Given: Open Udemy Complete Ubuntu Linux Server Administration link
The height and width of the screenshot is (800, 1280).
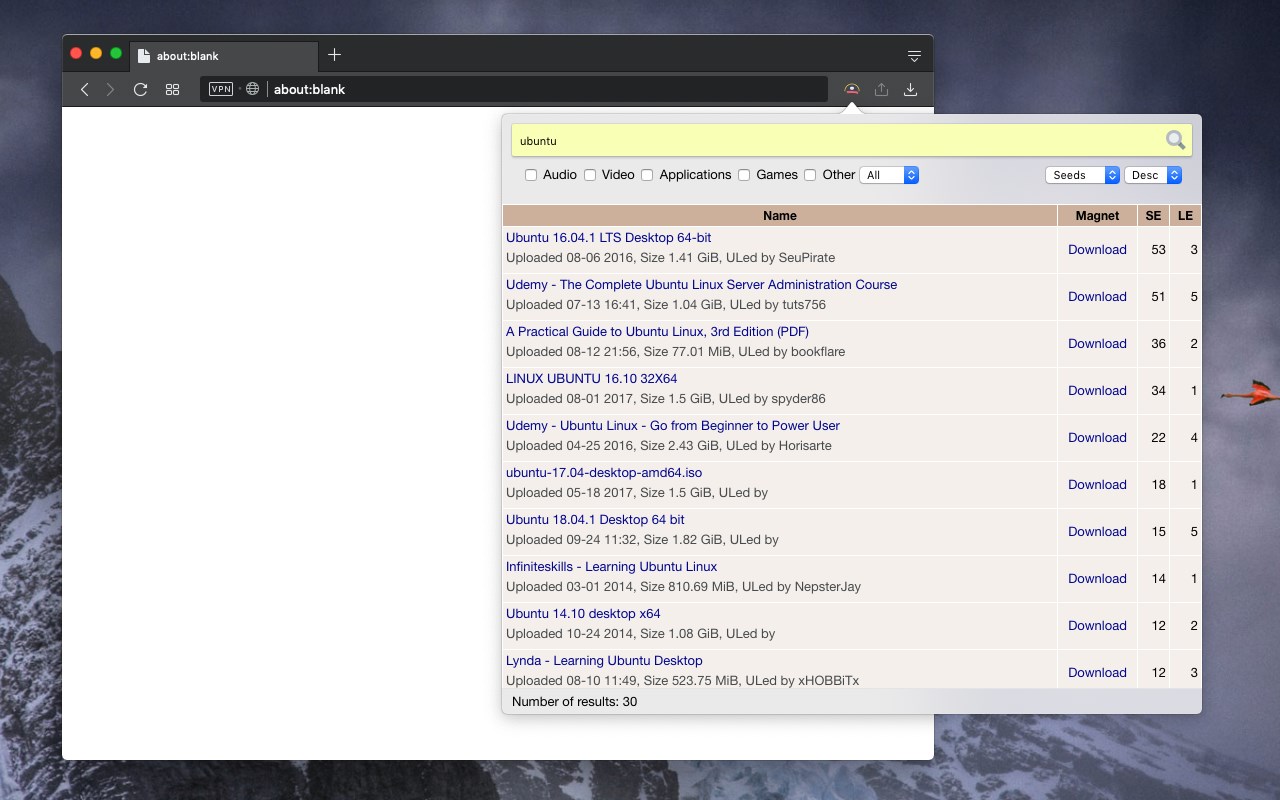Looking at the screenshot, I should click(701, 285).
